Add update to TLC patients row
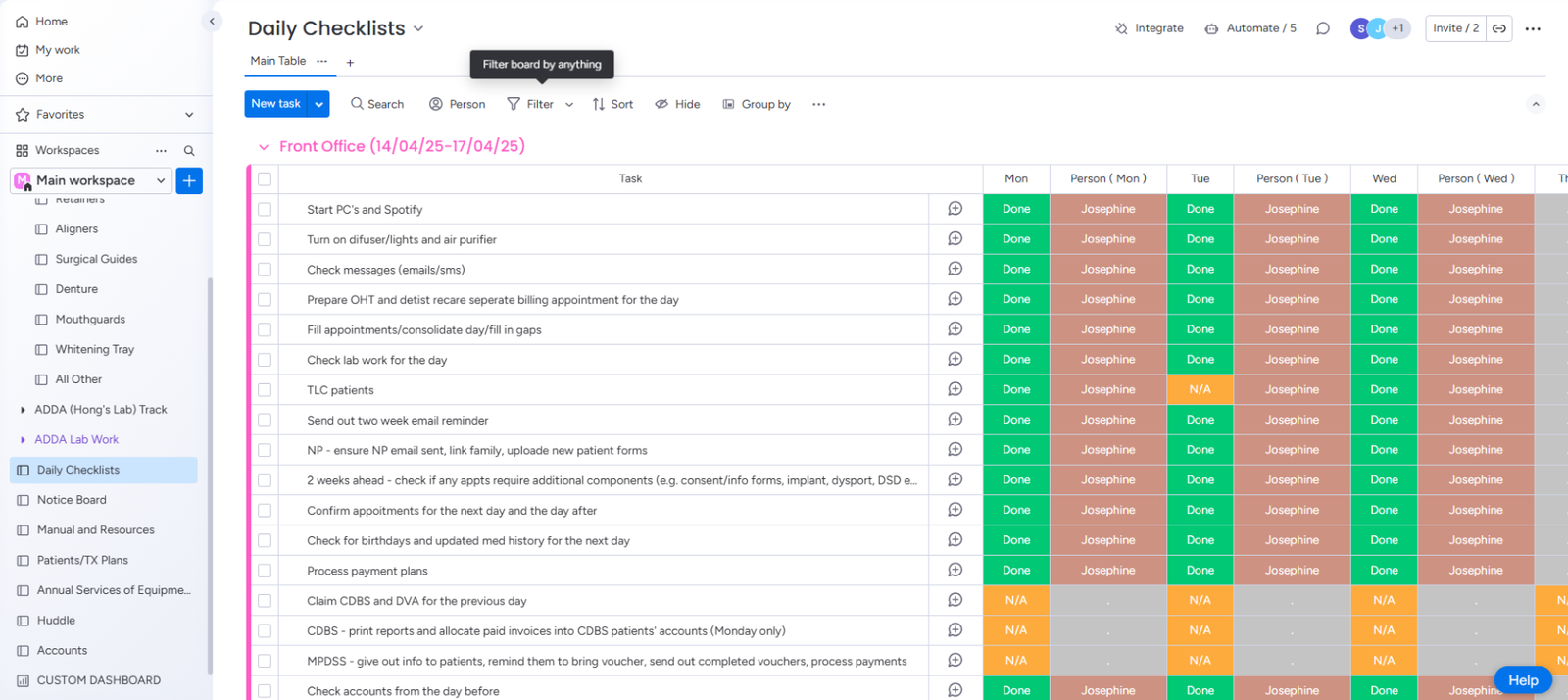This screenshot has height=700, width=1568. point(955,389)
